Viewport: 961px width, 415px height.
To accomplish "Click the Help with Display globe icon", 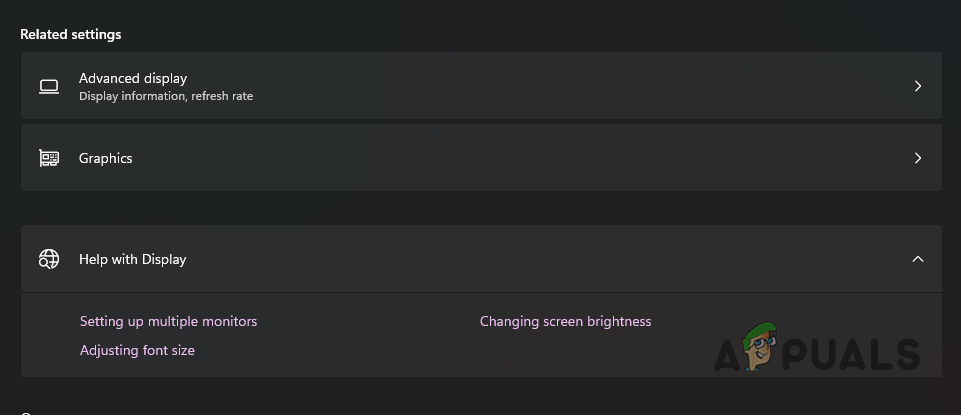I will 49,259.
